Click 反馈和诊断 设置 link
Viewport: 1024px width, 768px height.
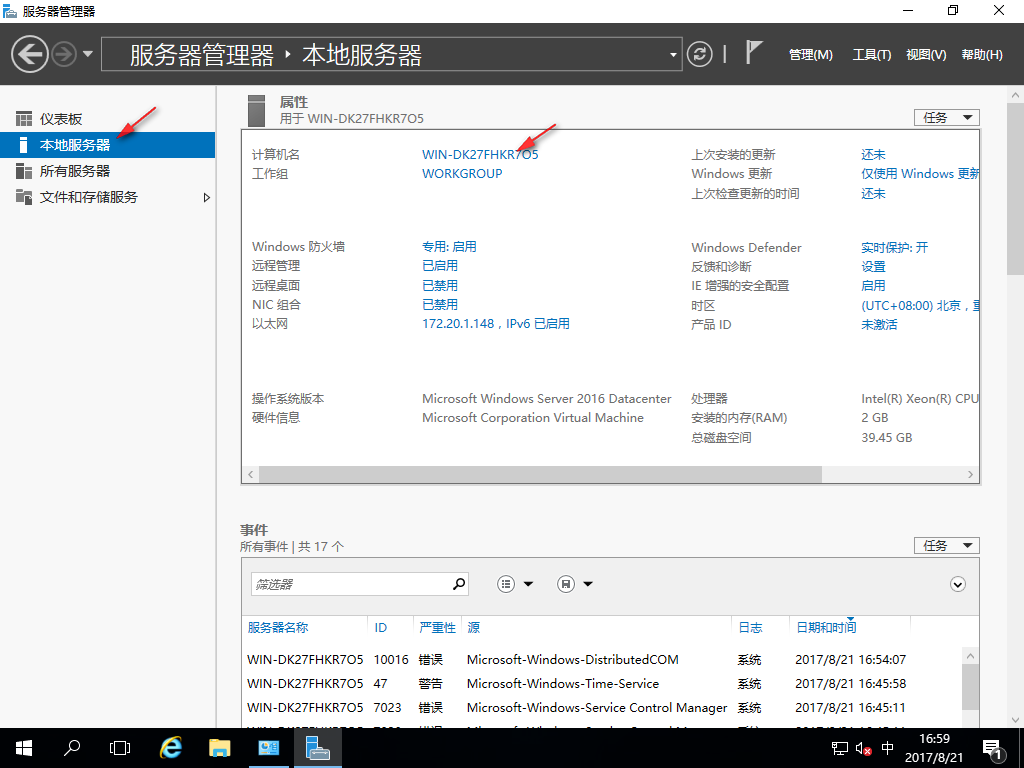873,266
